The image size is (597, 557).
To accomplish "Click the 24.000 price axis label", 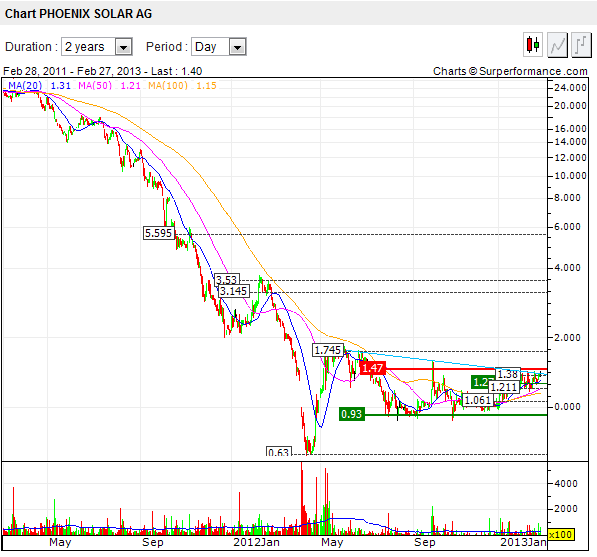I will pos(570,88).
